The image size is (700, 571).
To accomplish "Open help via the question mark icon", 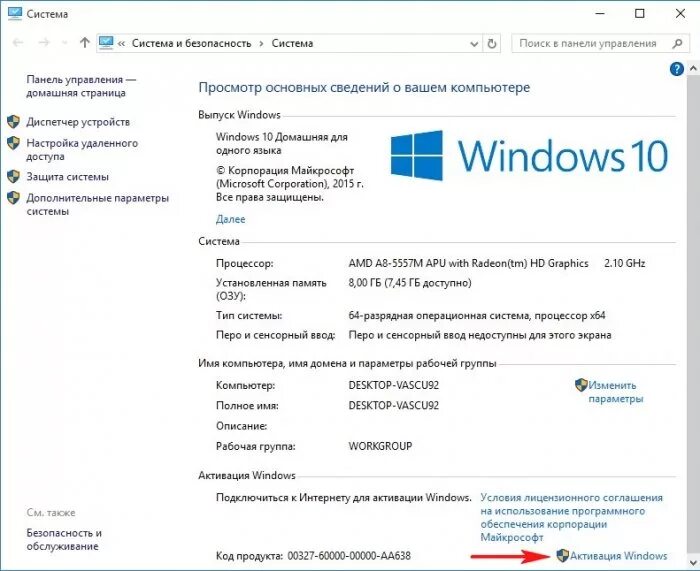I will tap(677, 69).
